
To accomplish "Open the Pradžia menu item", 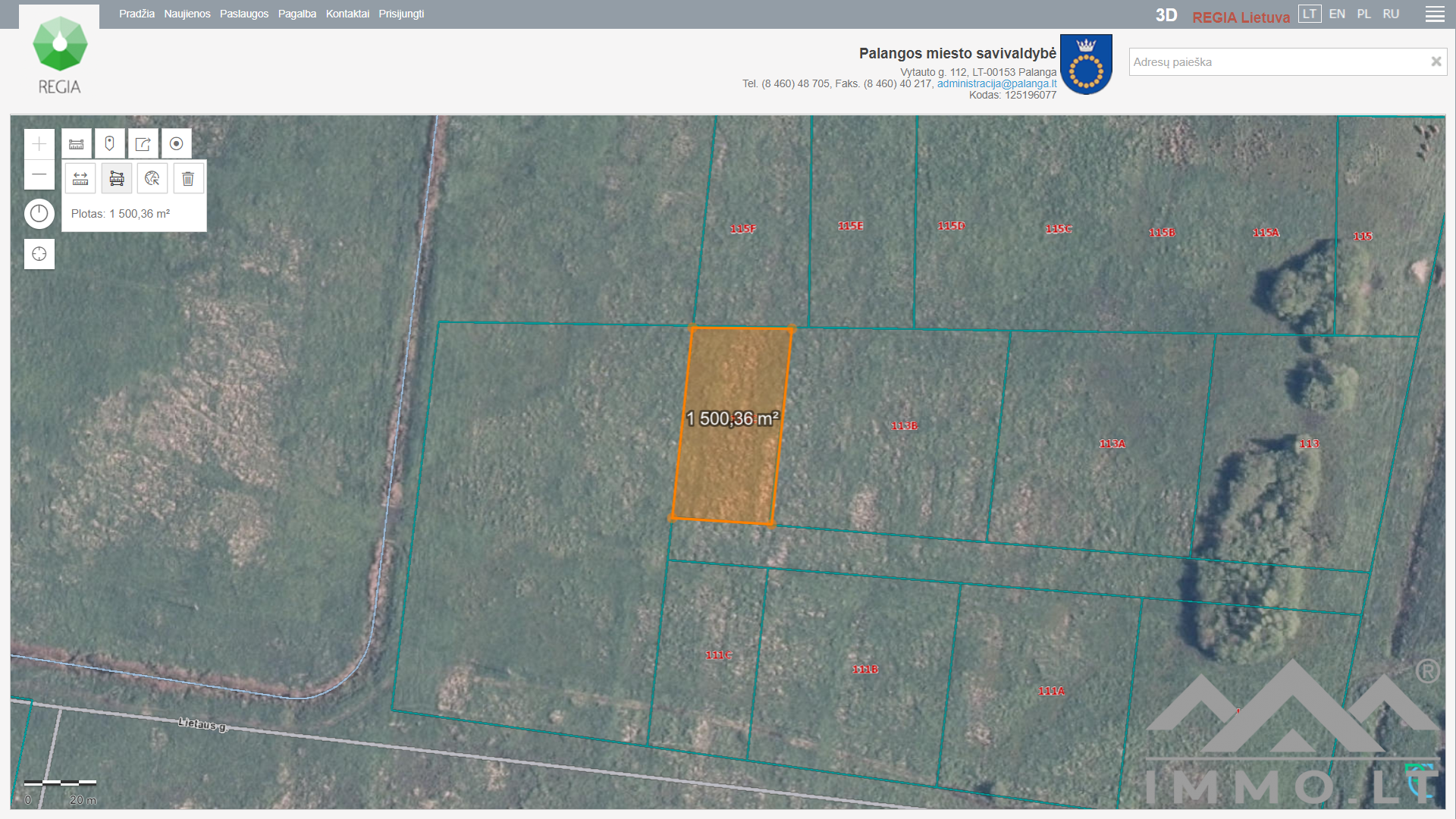I will [x=136, y=14].
